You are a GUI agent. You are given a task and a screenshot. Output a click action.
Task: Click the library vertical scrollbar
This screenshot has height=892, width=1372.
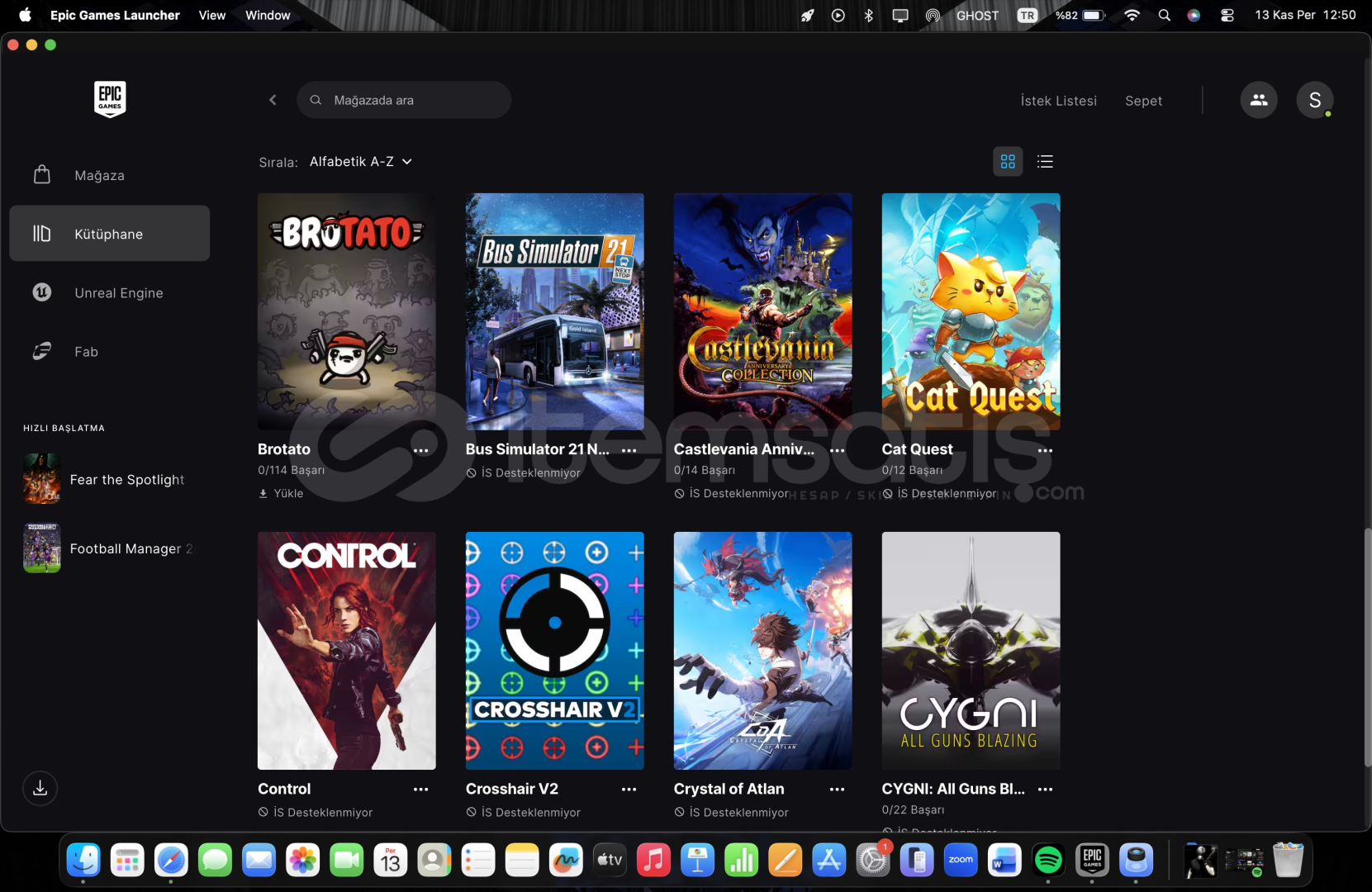1366,648
